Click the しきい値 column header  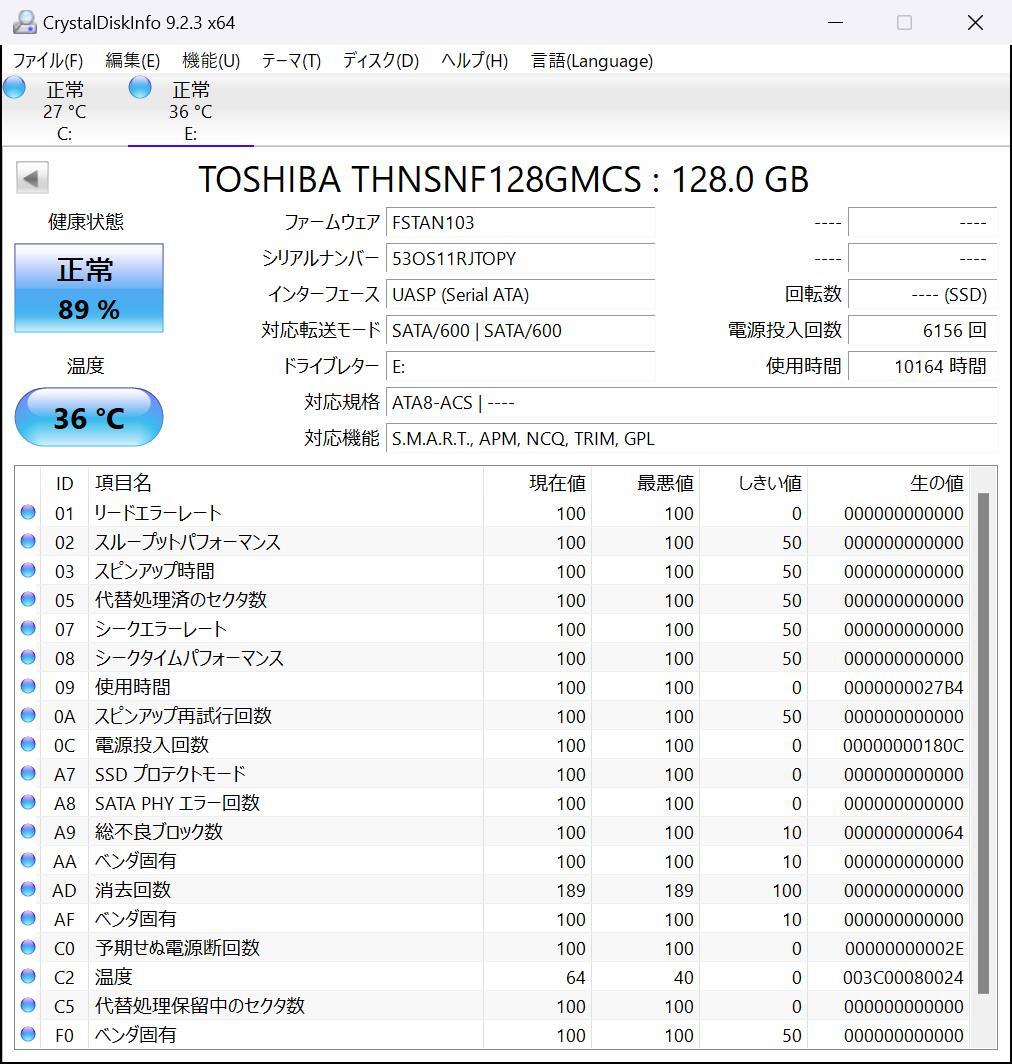[x=770, y=483]
